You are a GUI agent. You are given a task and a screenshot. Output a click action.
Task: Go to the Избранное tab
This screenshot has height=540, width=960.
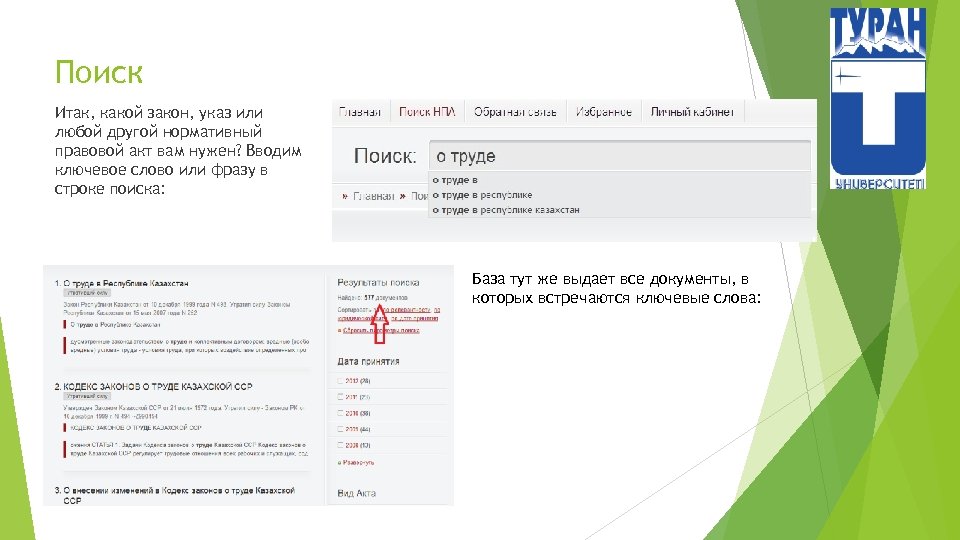point(603,112)
